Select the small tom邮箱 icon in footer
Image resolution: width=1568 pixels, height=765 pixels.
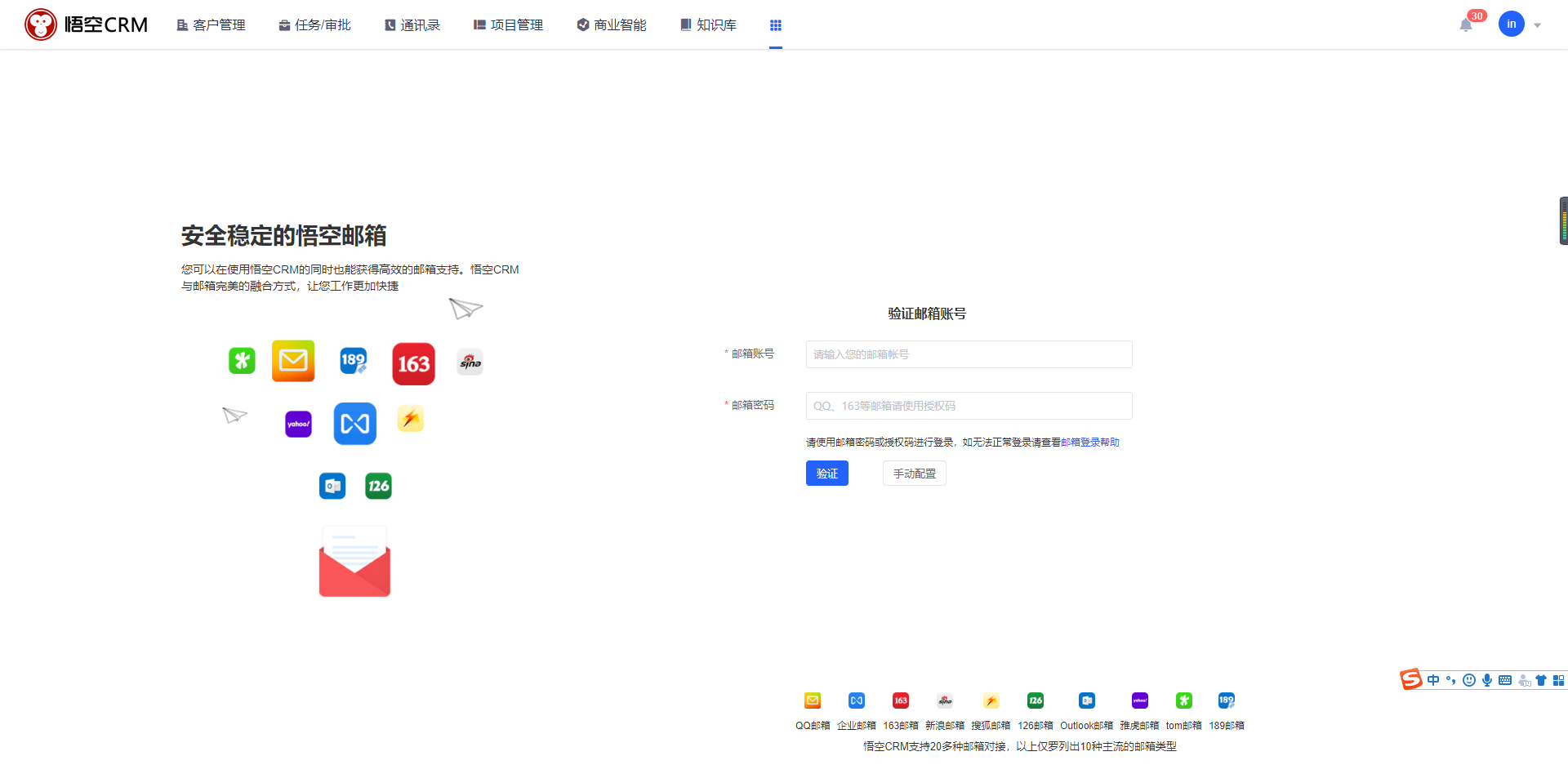click(x=1184, y=701)
